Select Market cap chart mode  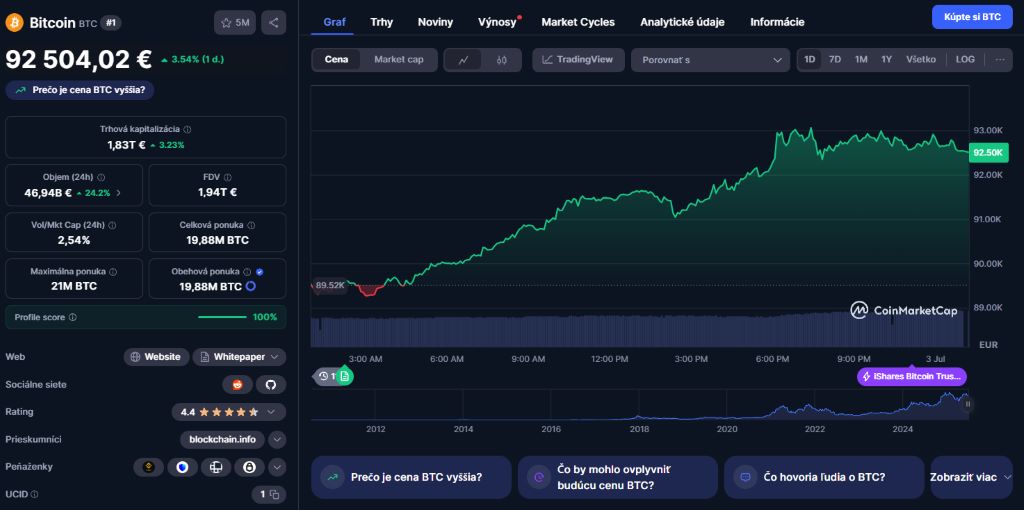click(398, 60)
